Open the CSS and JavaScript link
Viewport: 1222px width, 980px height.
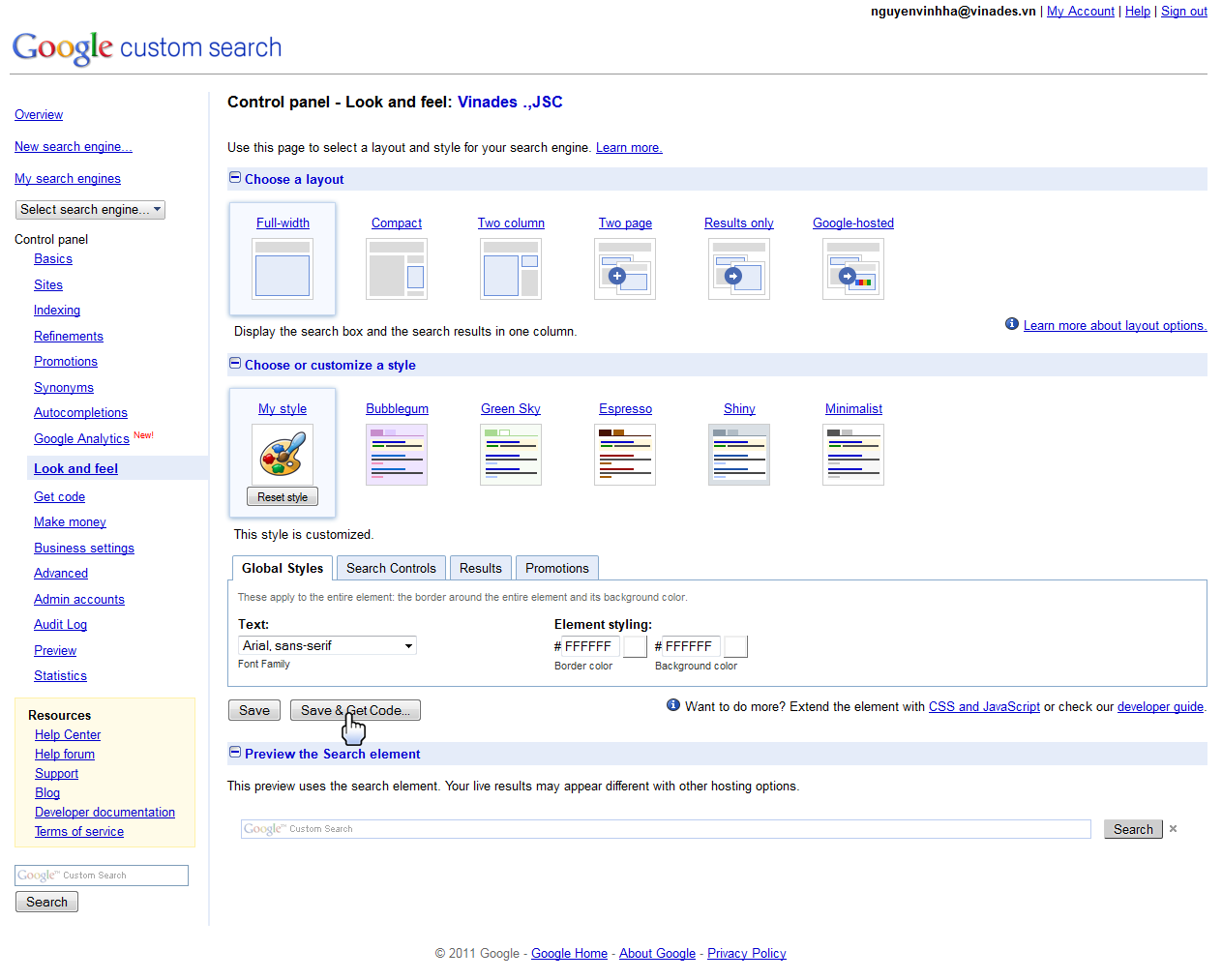tap(984, 707)
